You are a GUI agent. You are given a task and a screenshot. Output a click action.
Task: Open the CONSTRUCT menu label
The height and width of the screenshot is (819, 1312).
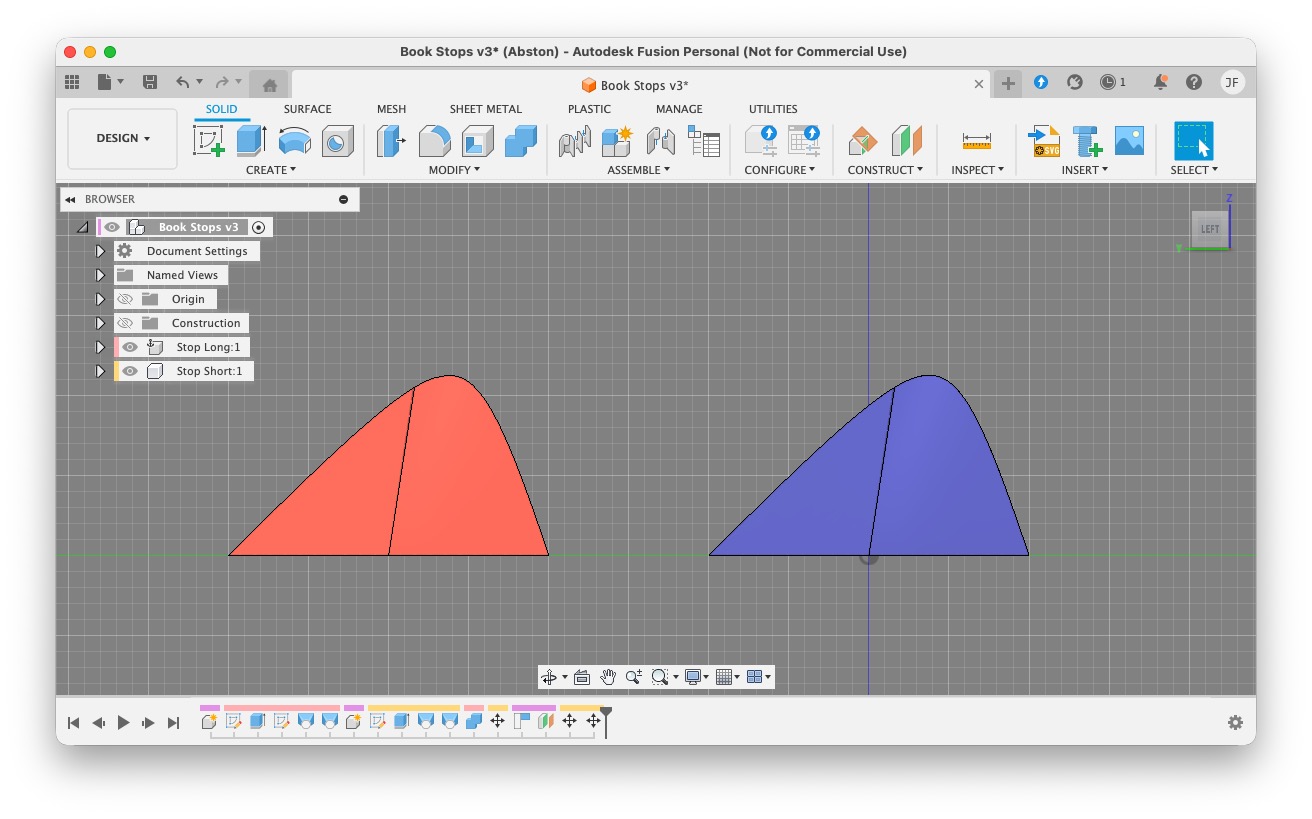[885, 170]
